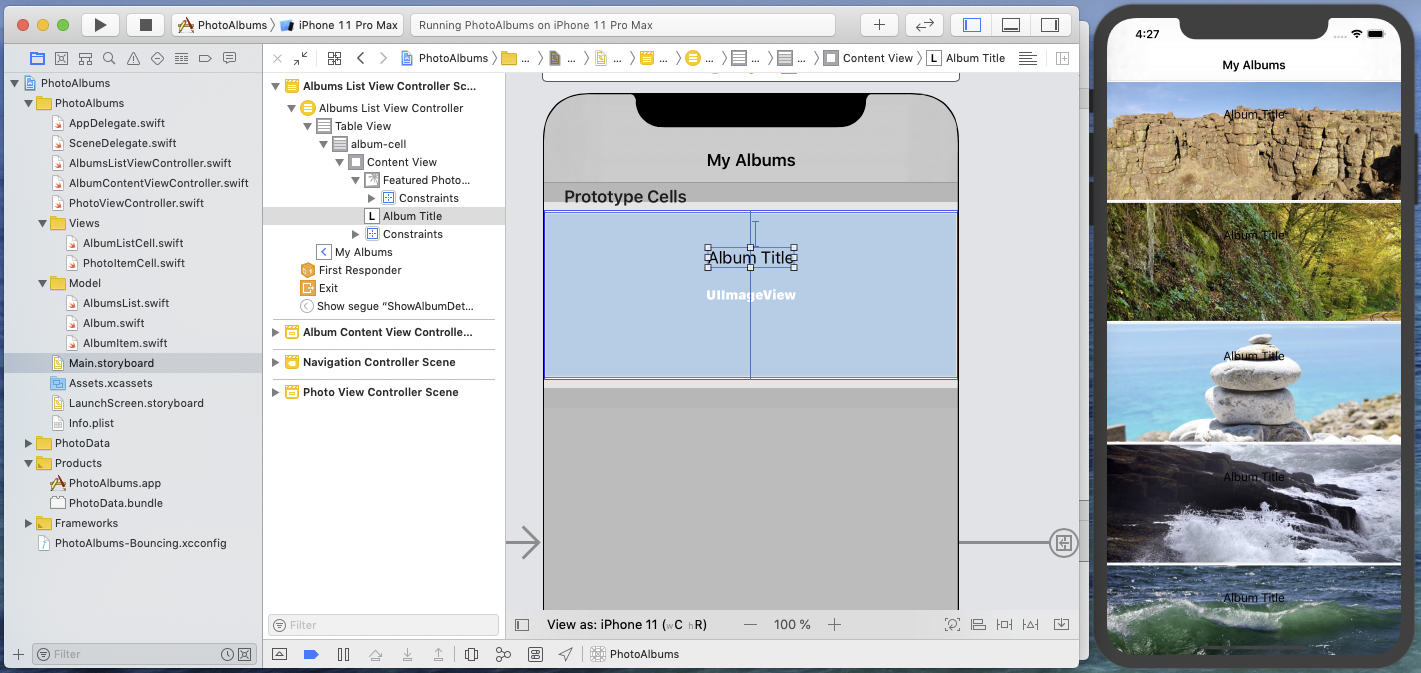
Task: Go back in editor history
Action: [360, 58]
